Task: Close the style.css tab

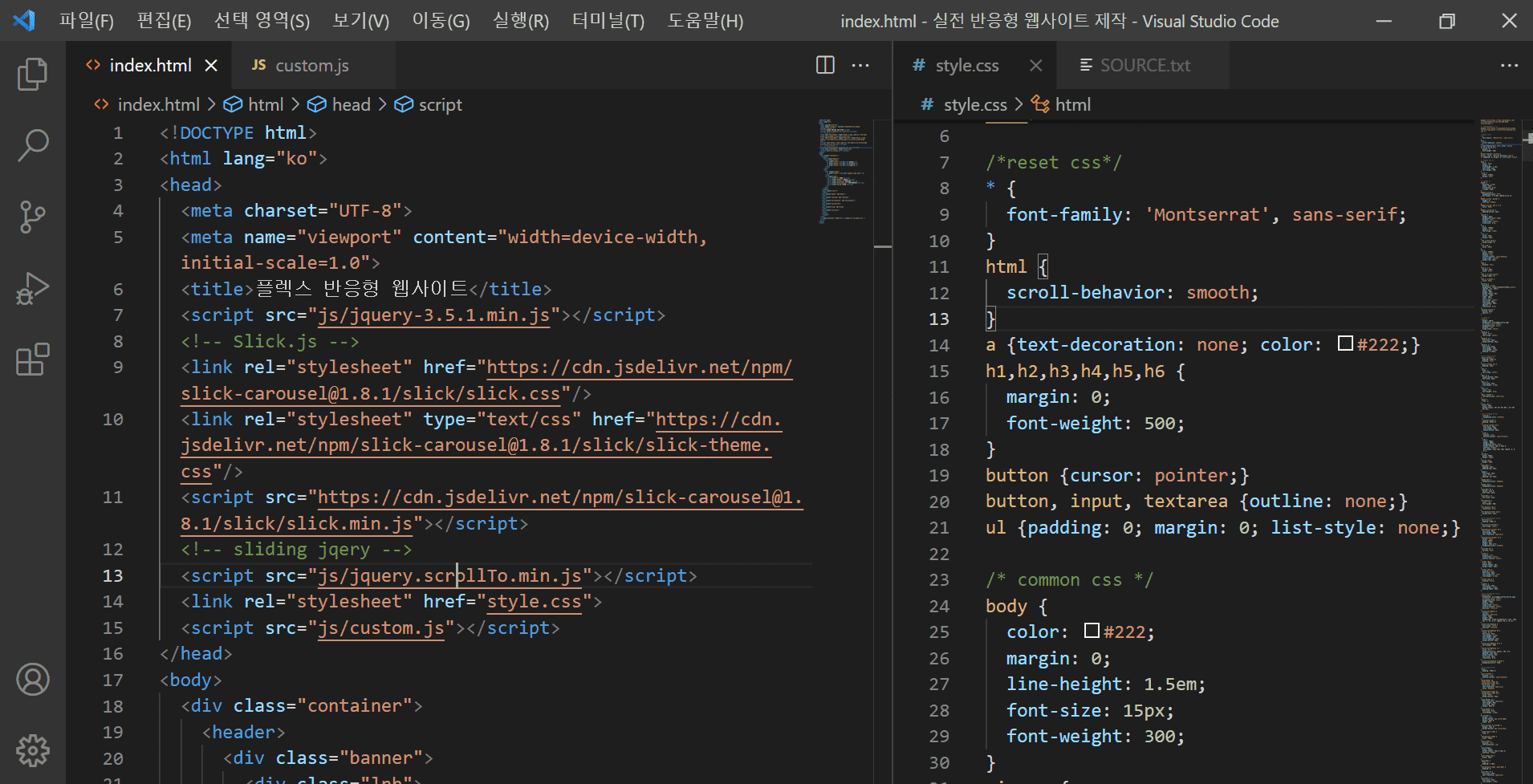Action: 1036,65
